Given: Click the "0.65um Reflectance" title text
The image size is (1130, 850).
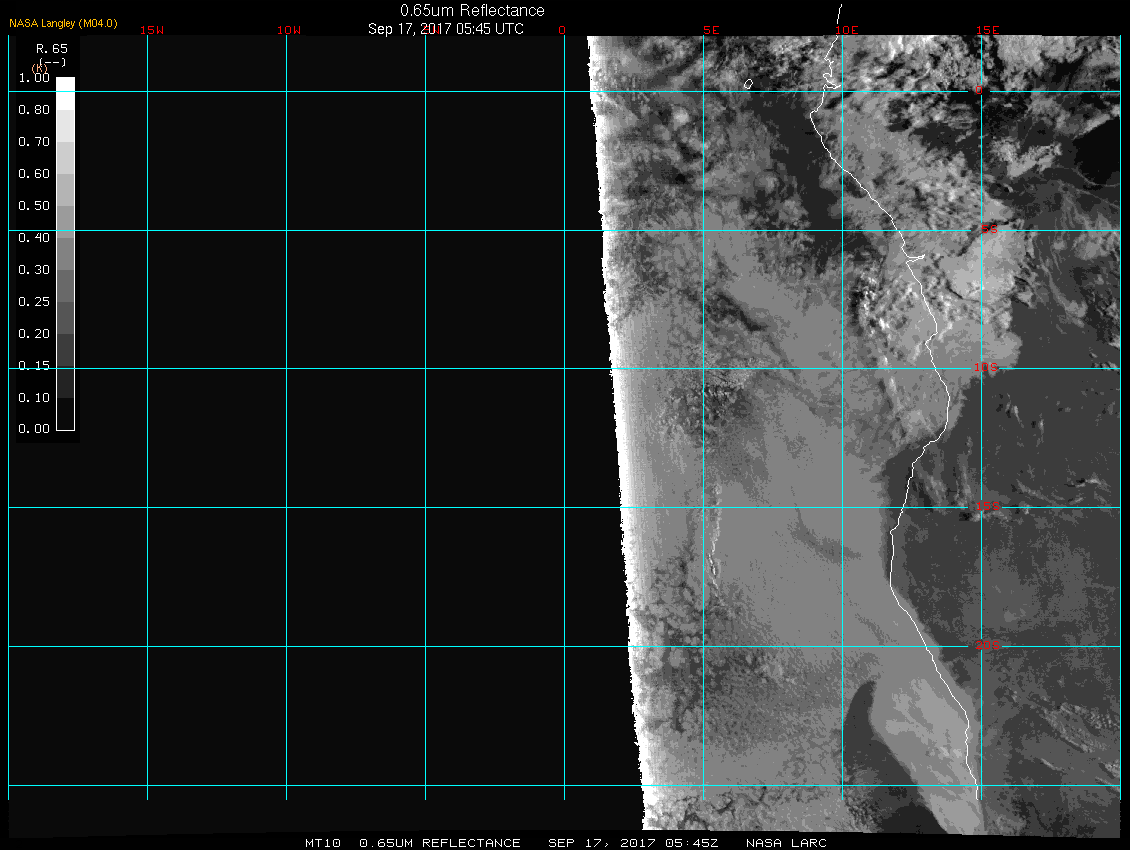Looking at the screenshot, I should coord(472,11).
